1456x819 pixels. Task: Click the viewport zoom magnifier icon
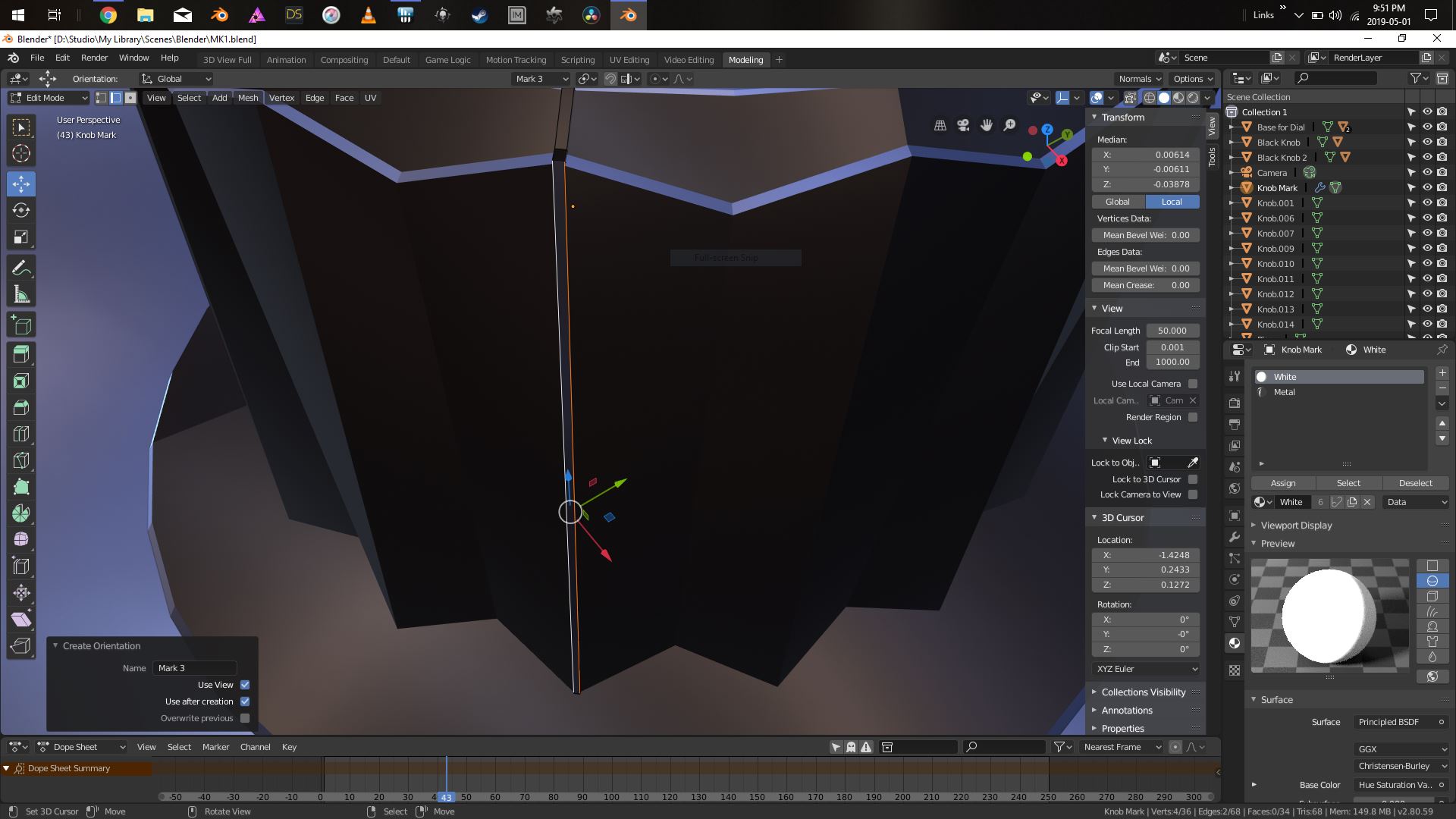pyautogui.click(x=1009, y=125)
